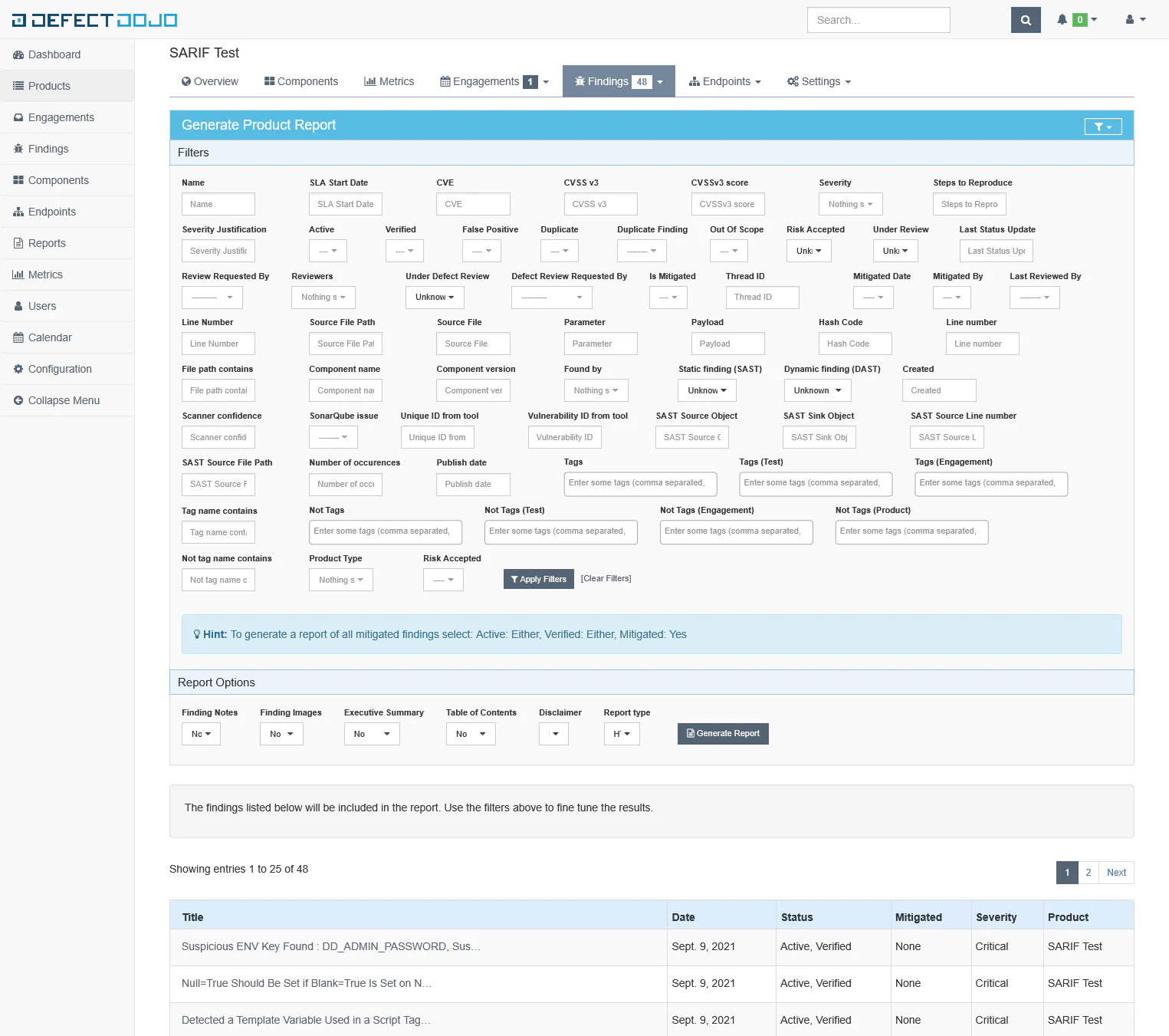
Task: Open the notification bell icon
Action: coord(1062,19)
